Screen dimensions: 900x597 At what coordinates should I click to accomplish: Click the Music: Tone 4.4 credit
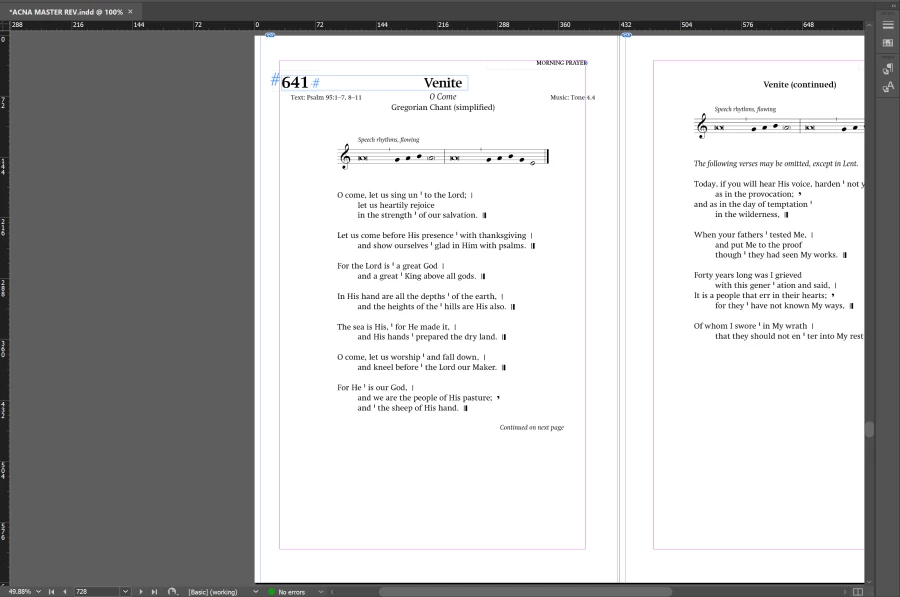(x=572, y=98)
